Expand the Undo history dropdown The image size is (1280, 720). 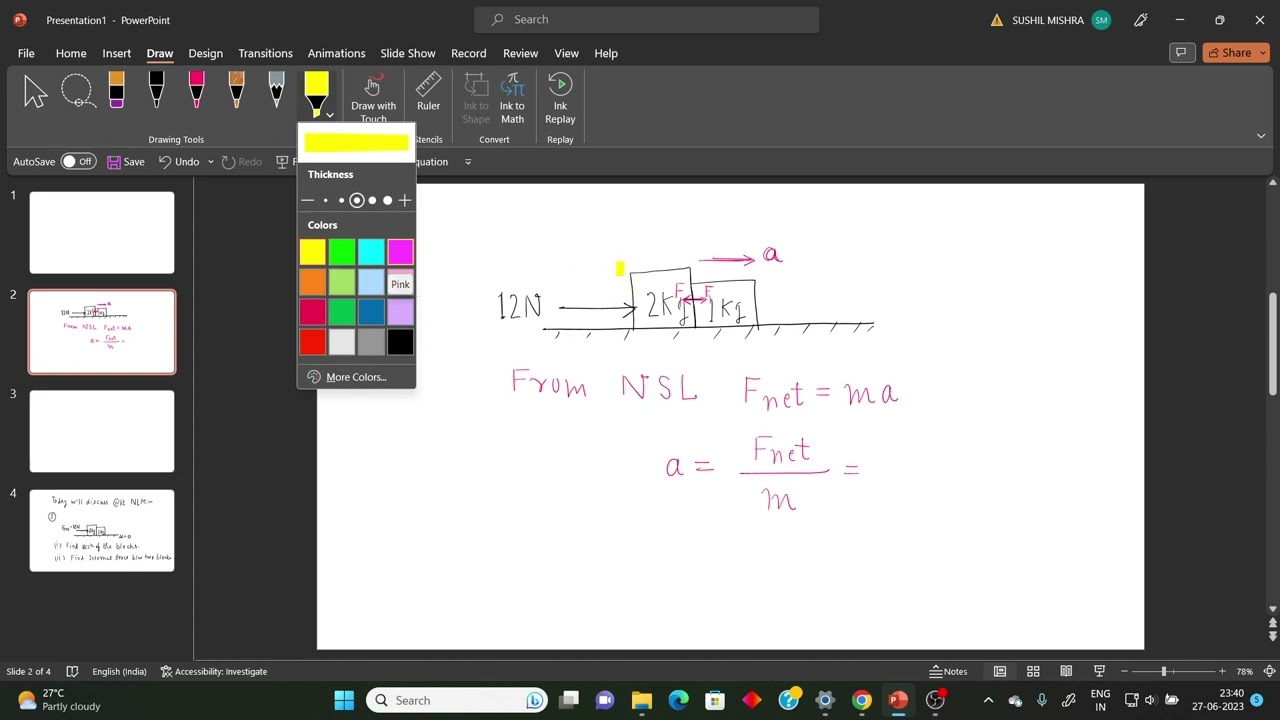pos(210,162)
